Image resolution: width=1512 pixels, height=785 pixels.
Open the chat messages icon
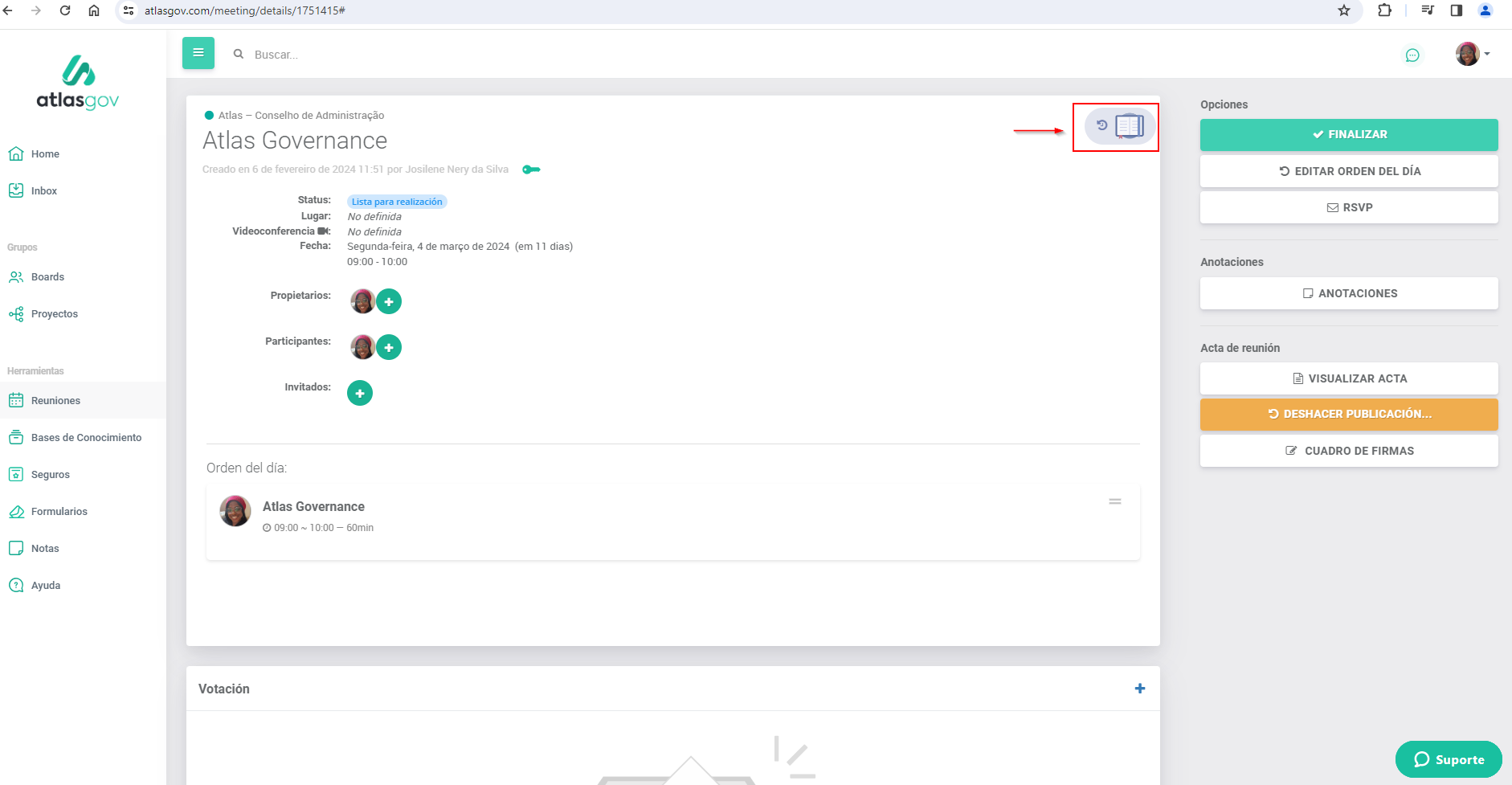[x=1412, y=55]
